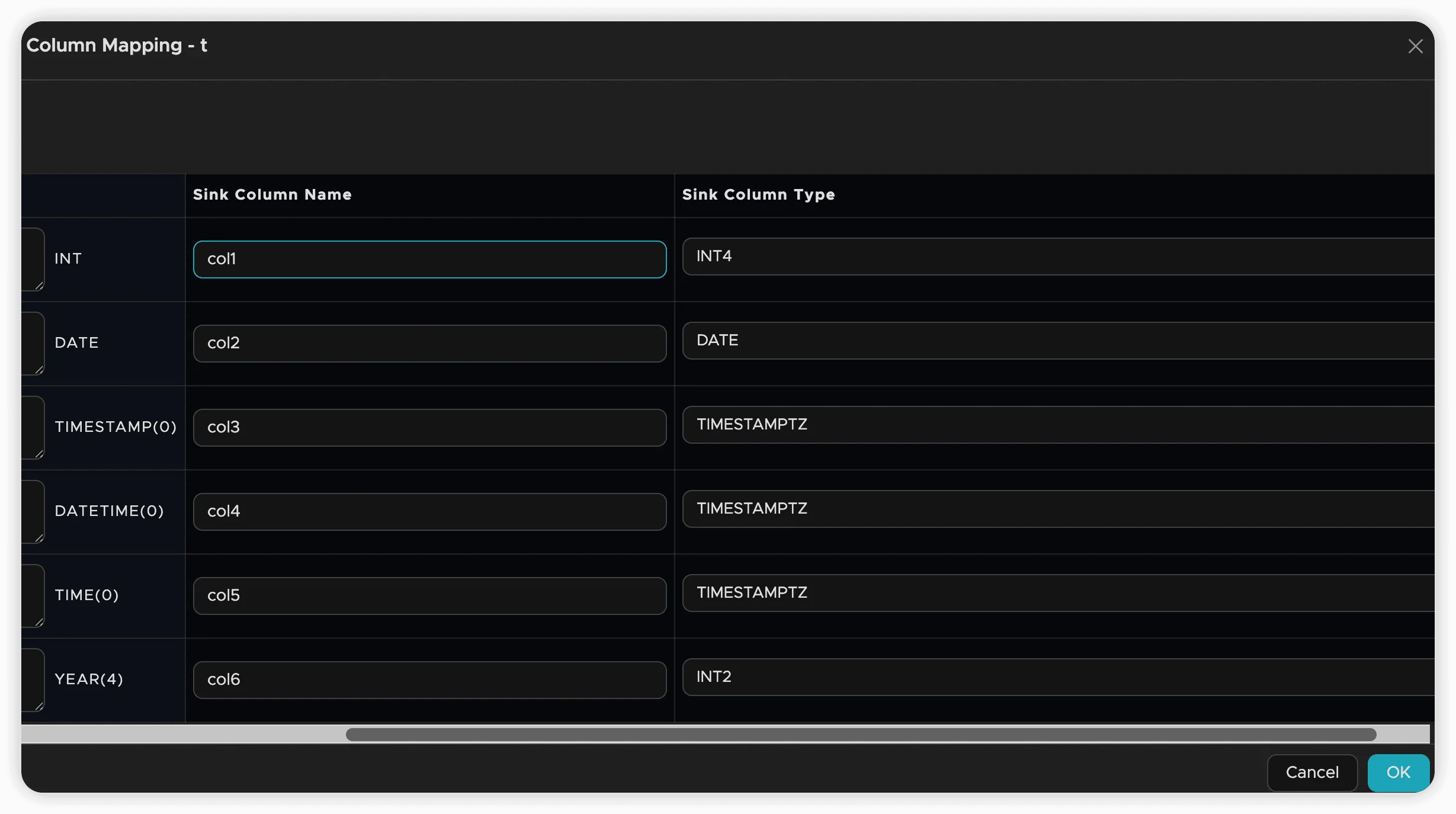Open the INT4 sink column type dropdown
Screen dimensions: 1456x814
pyautogui.click(x=1057, y=257)
